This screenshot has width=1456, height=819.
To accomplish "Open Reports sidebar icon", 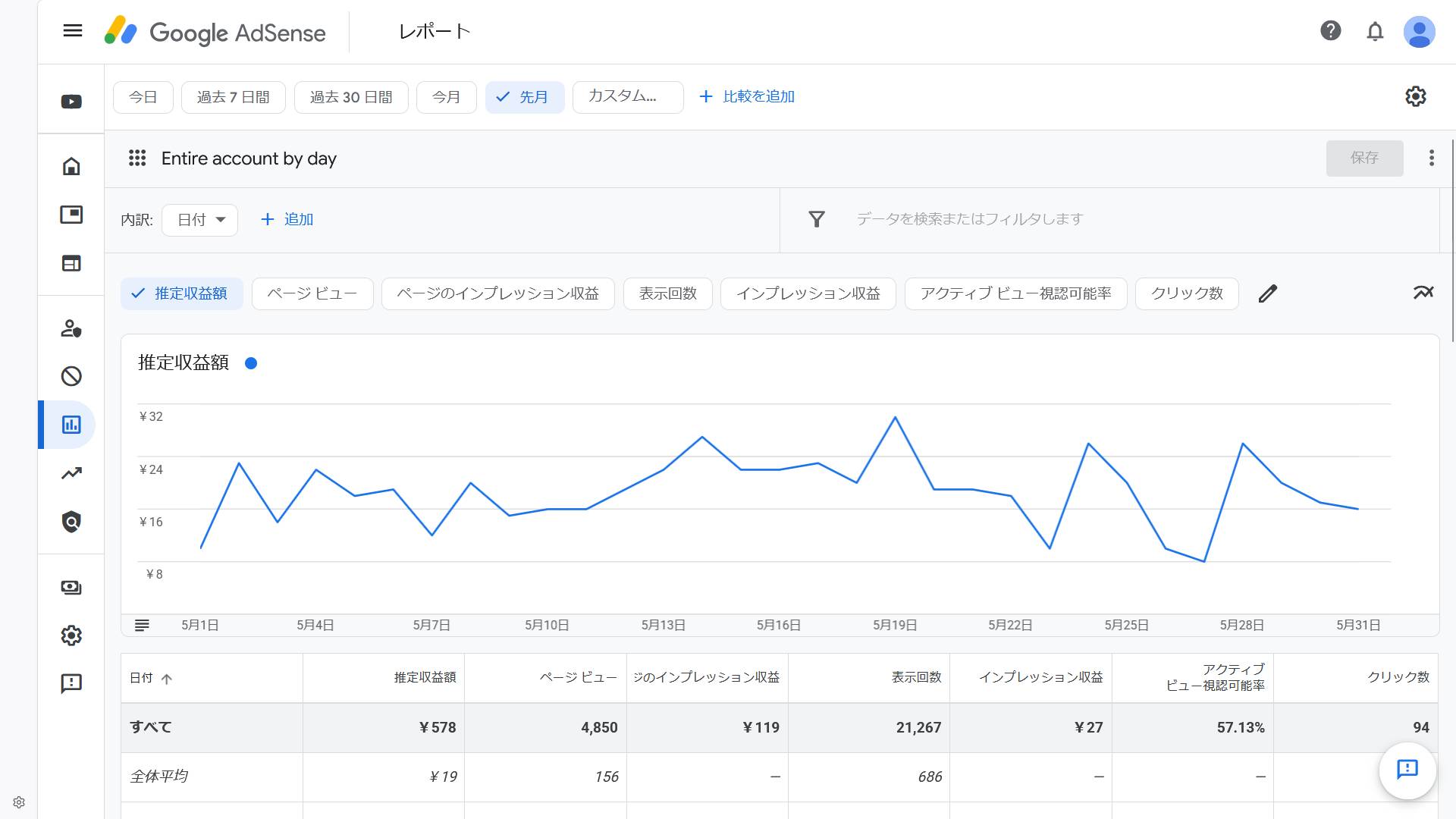I will tap(71, 425).
